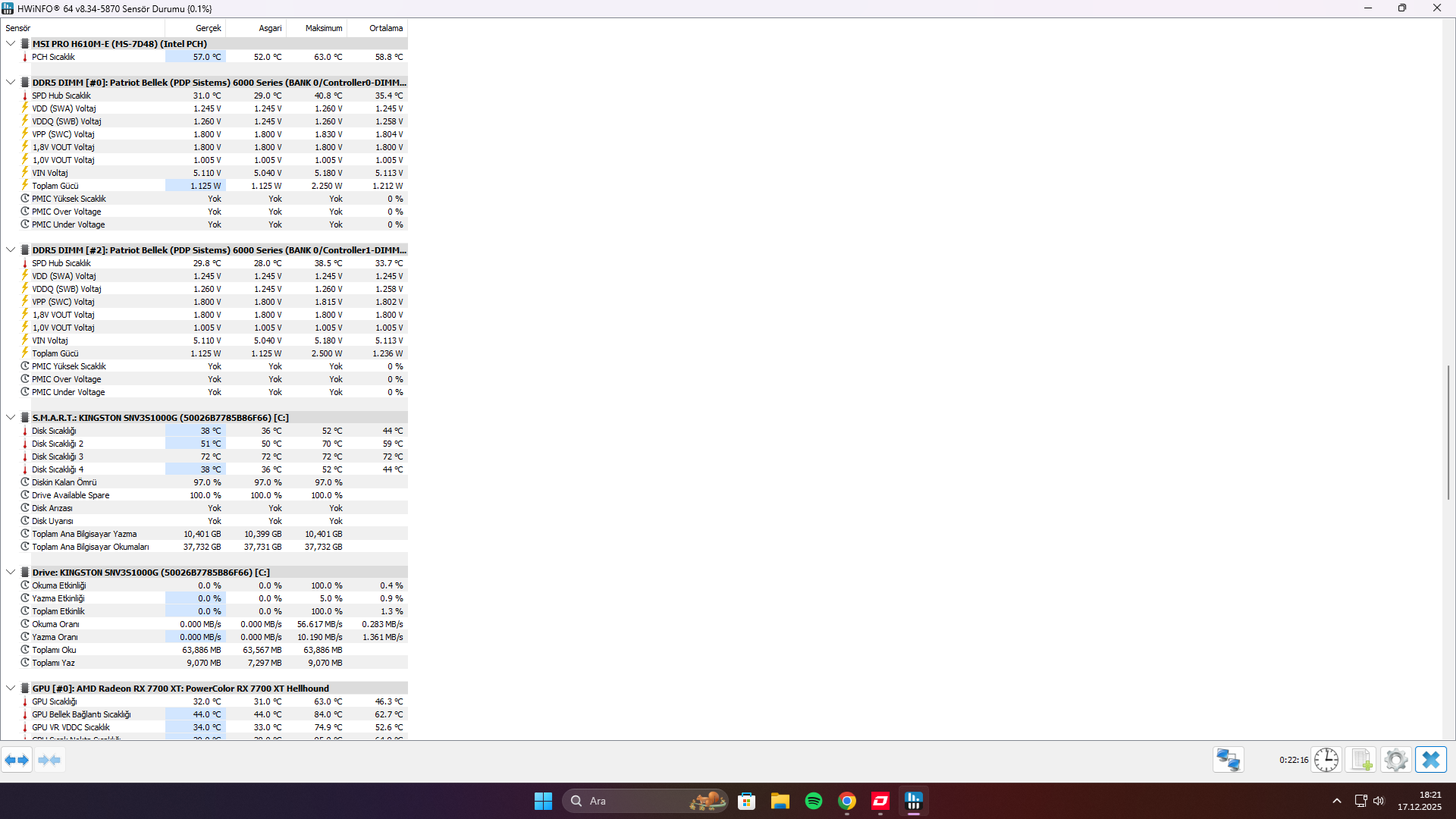1456x819 pixels.
Task: Click the 56.617 MB/s maximum read rate value
Action: 319,624
